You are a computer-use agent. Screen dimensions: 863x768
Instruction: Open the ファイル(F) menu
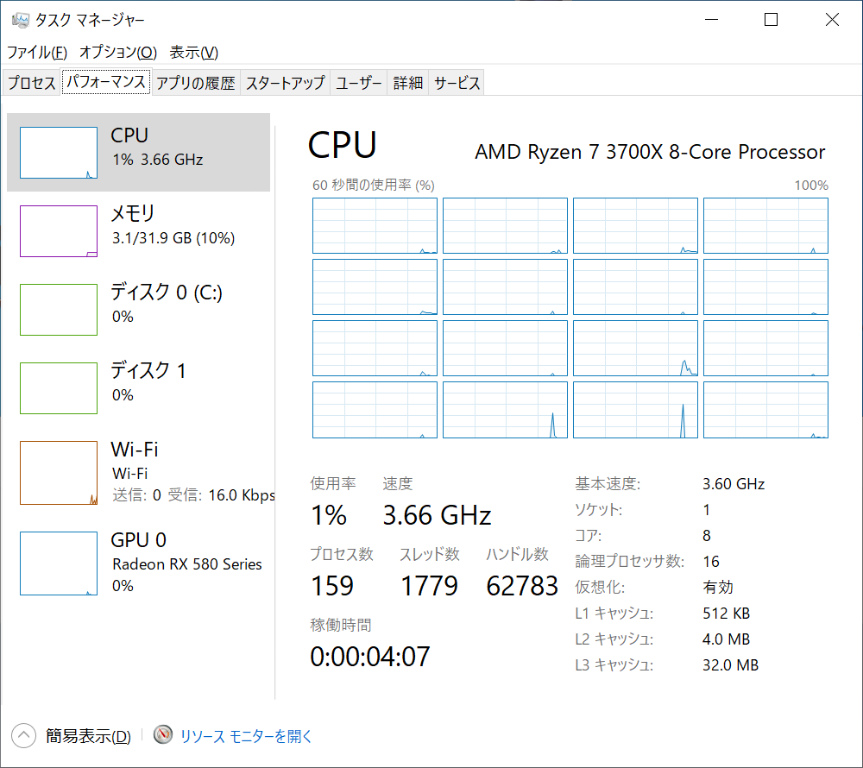(37, 52)
